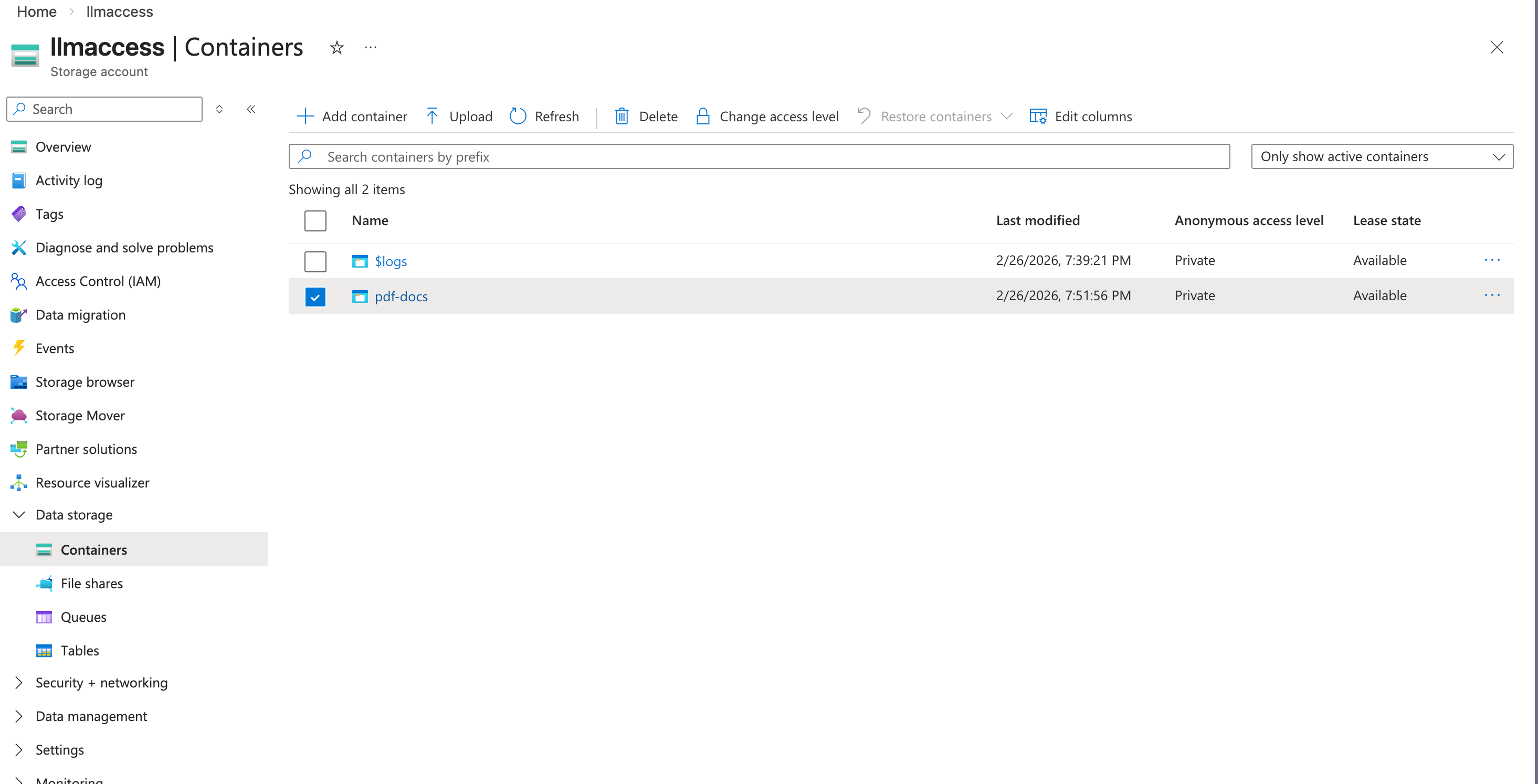Uncheck the pdf-docs container checkbox

point(315,297)
